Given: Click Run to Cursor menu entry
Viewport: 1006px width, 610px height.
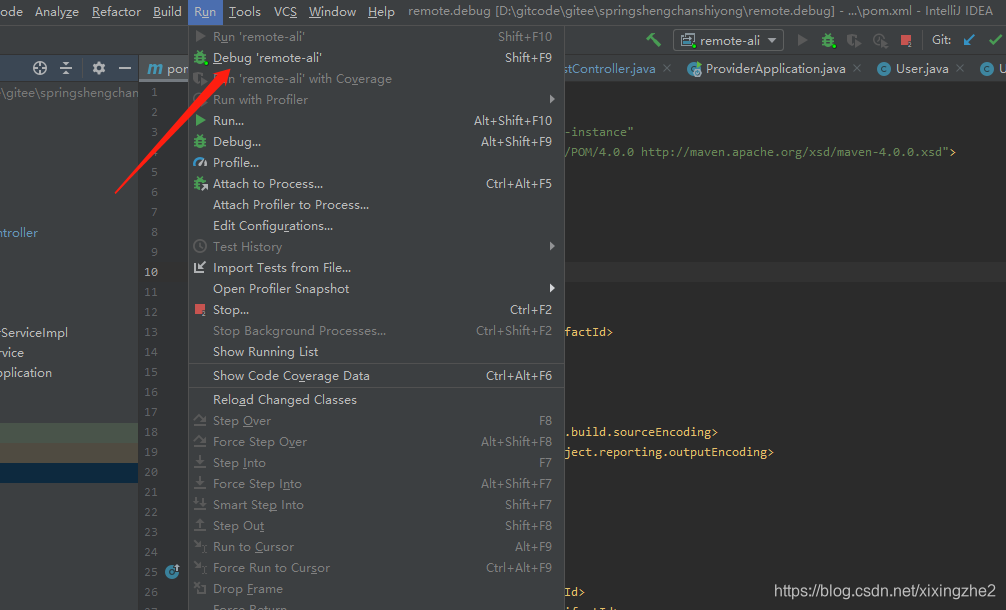Looking at the screenshot, I should click(377, 547).
